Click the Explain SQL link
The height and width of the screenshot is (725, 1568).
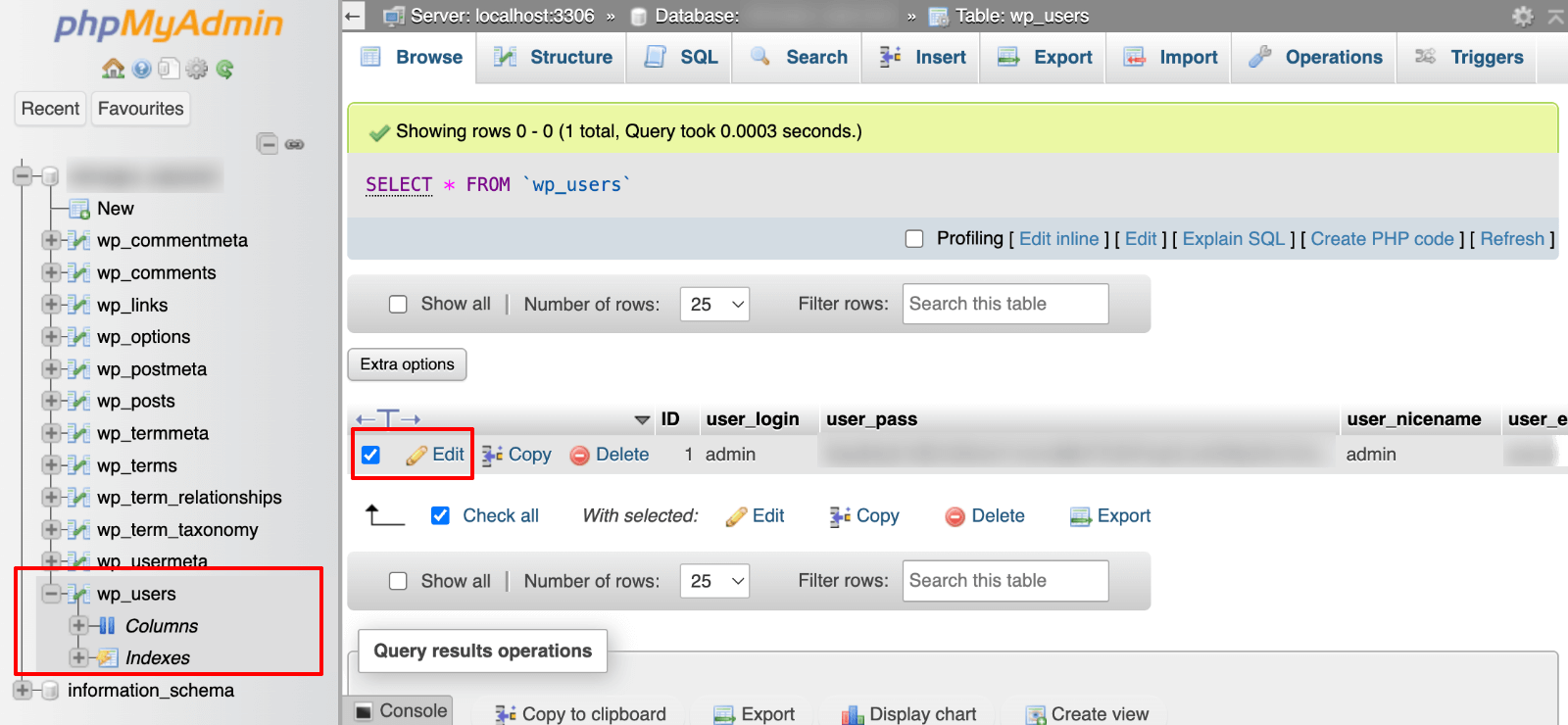click(x=1234, y=239)
